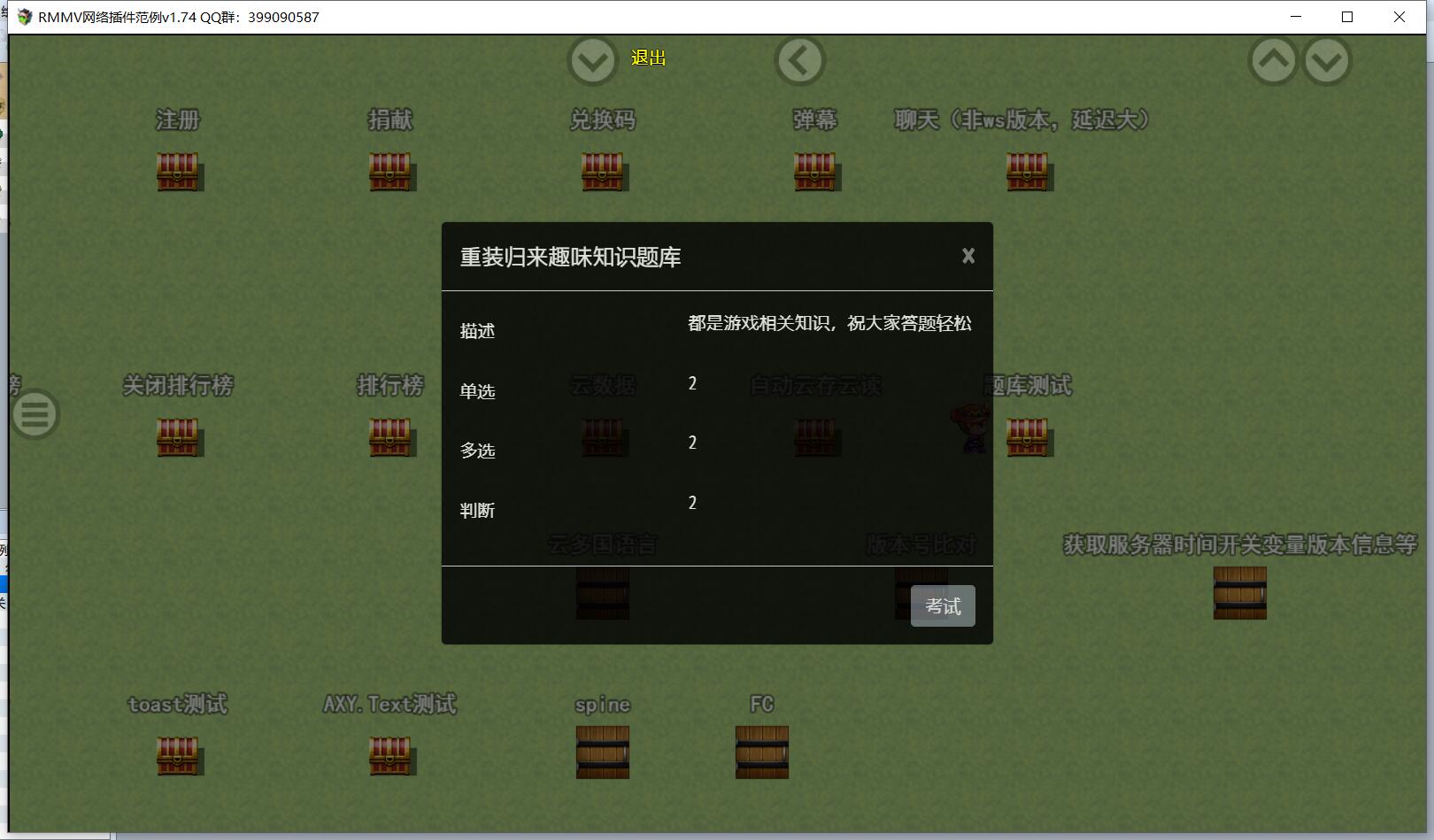Open the 聊天 treasure chest
This screenshot has height=840, width=1434.
(1029, 172)
